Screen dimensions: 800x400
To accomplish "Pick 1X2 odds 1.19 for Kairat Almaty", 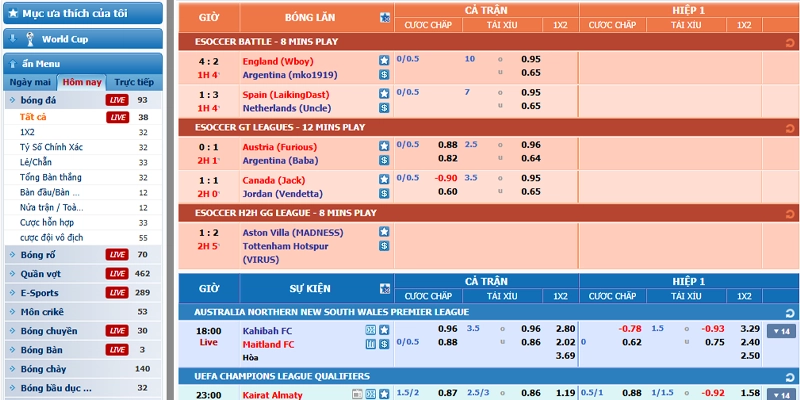I will (565, 393).
